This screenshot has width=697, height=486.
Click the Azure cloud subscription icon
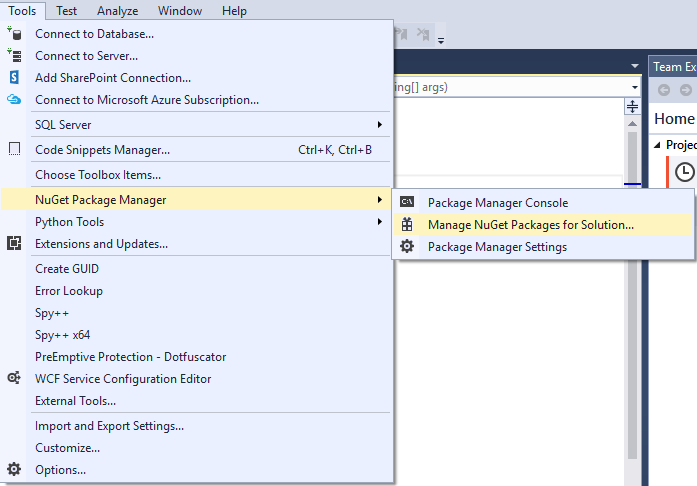[14, 99]
